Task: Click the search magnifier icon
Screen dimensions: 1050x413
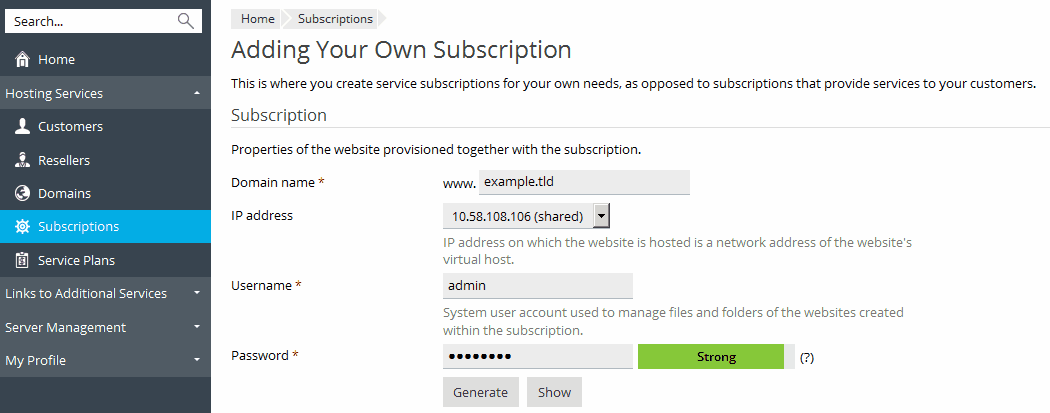Action: coord(185,20)
